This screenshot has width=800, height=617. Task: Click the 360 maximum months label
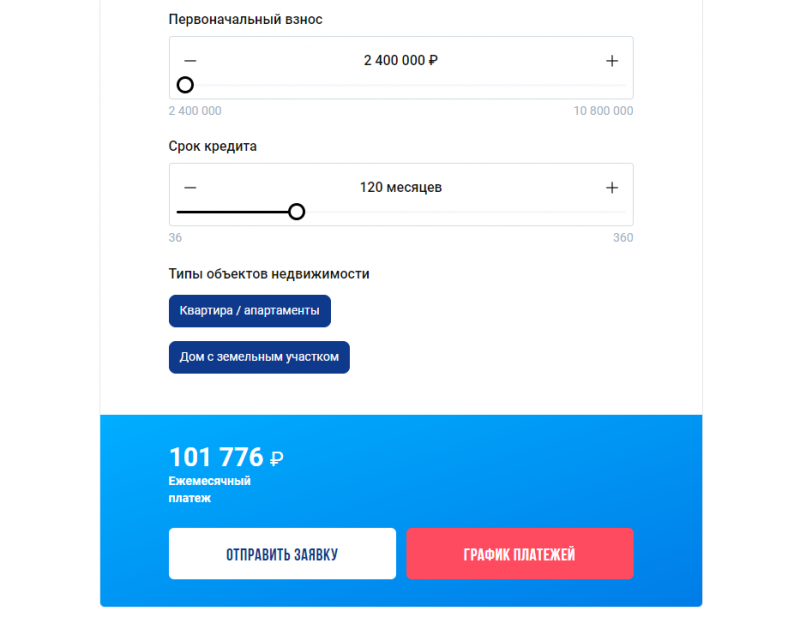[x=623, y=238]
